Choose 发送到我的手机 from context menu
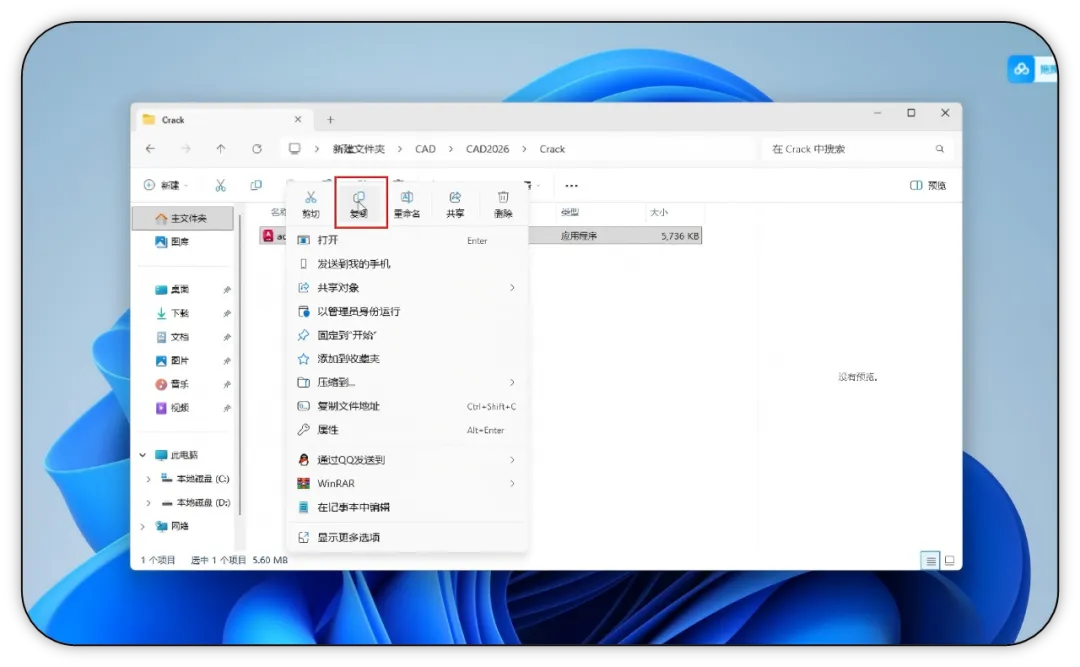 [407, 264]
